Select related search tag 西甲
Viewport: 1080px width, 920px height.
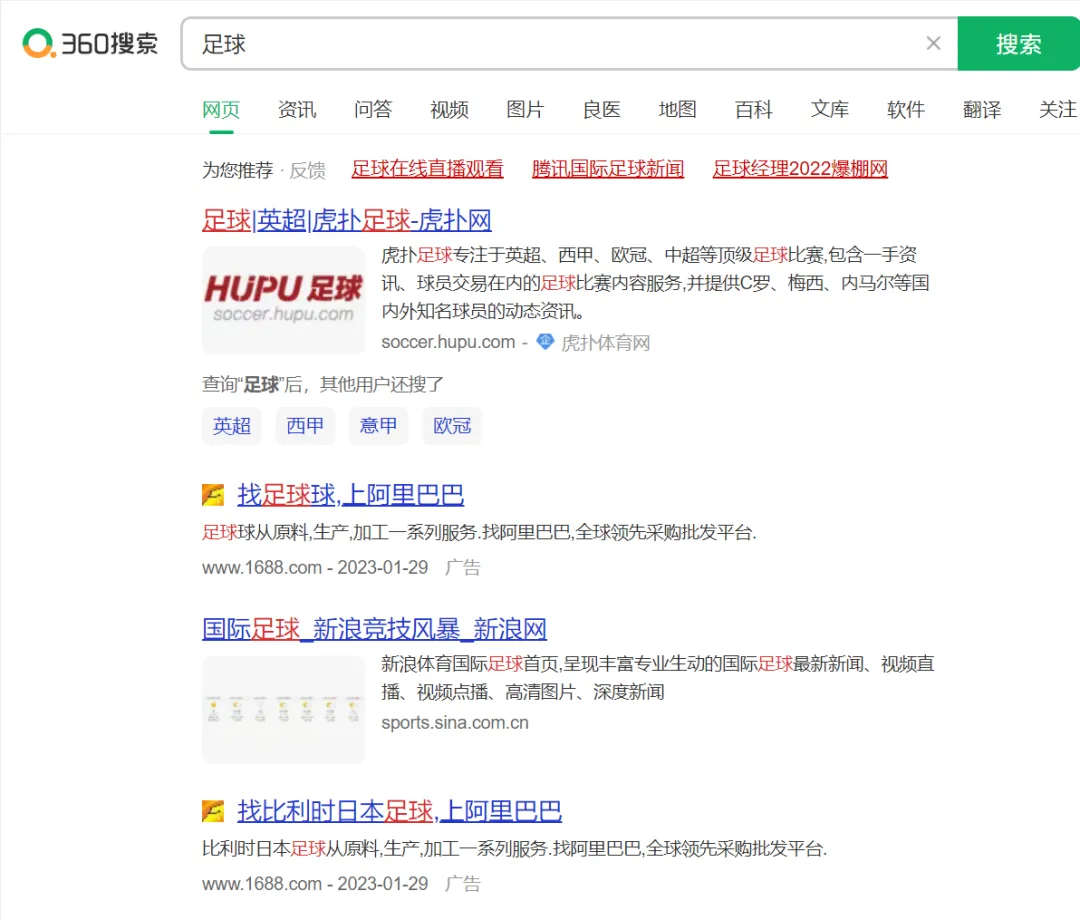[x=305, y=426]
